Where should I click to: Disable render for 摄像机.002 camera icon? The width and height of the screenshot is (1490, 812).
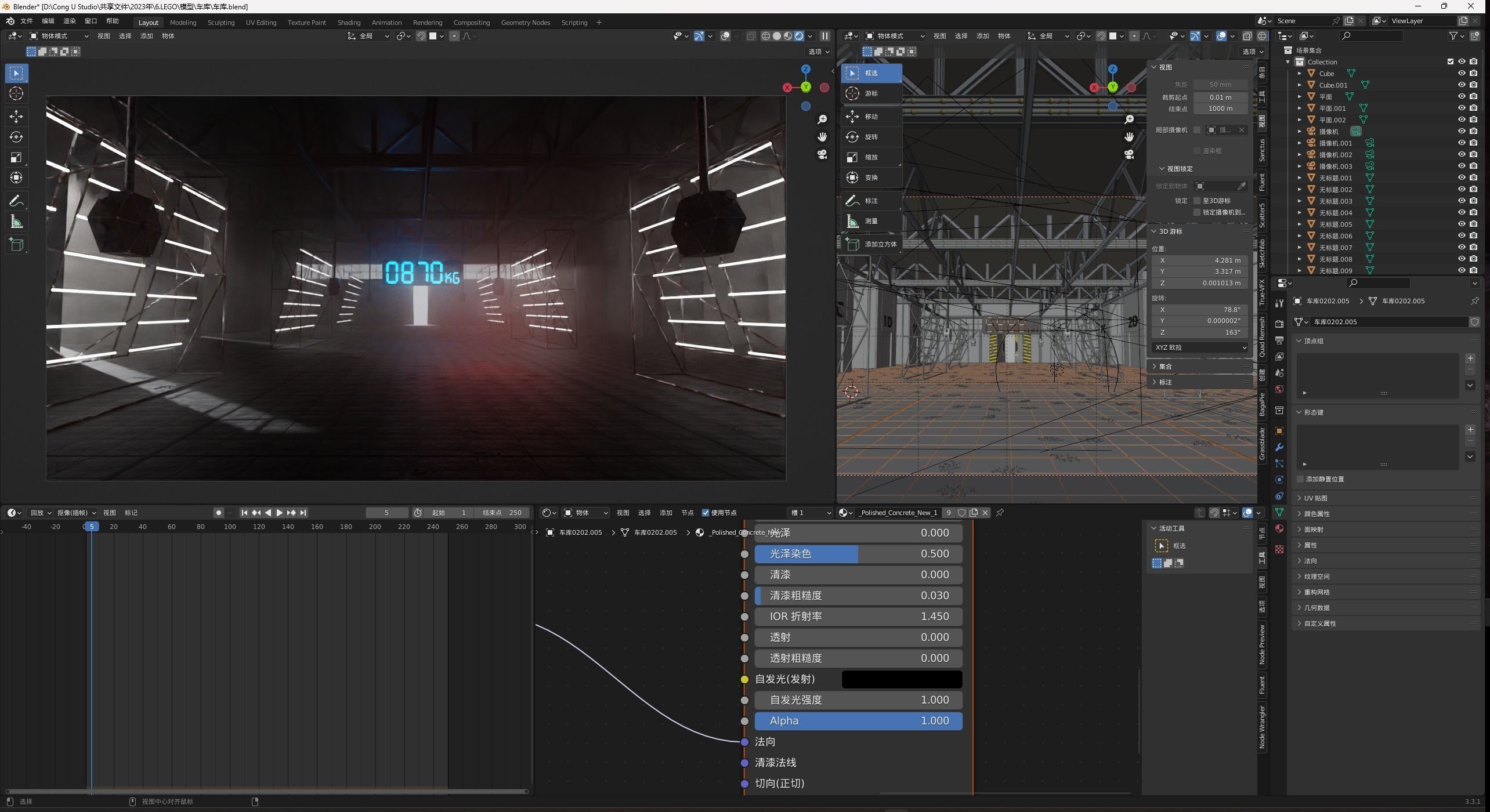click(1473, 154)
